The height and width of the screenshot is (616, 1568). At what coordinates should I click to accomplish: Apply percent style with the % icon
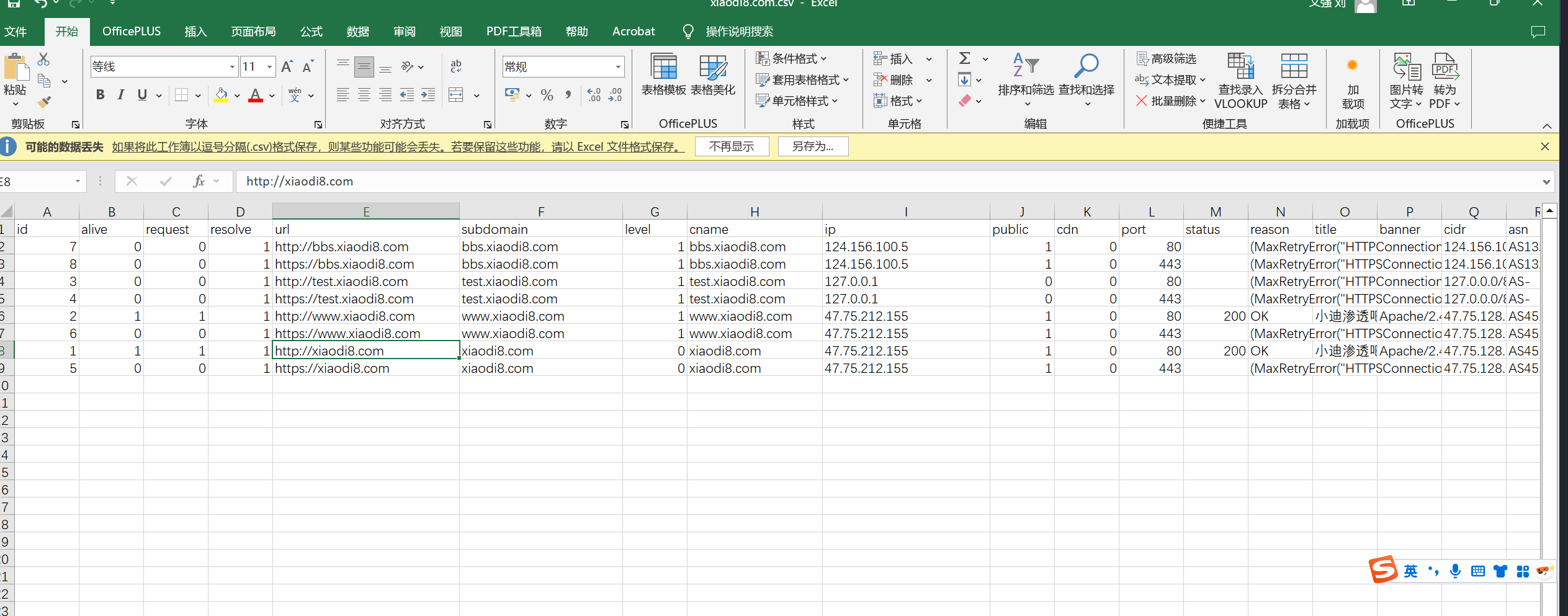[x=547, y=95]
